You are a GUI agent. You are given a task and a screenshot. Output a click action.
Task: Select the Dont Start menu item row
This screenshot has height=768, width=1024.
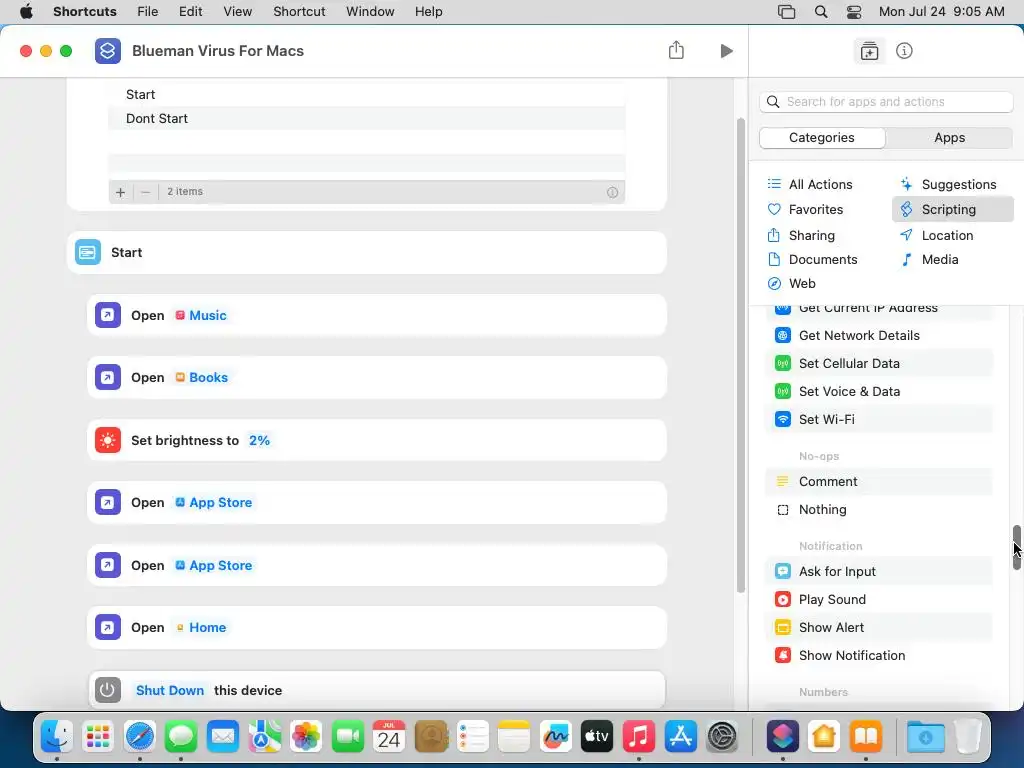coord(366,118)
